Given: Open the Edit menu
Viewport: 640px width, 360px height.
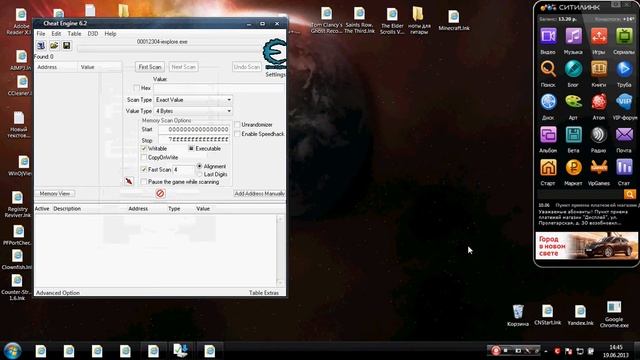Looking at the screenshot, I should pos(56,34).
